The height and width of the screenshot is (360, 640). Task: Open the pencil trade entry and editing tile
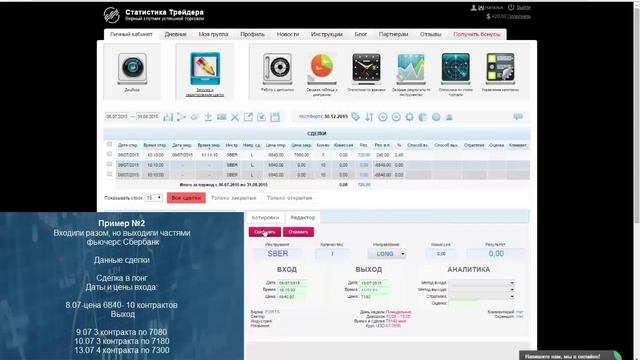tap(205, 69)
